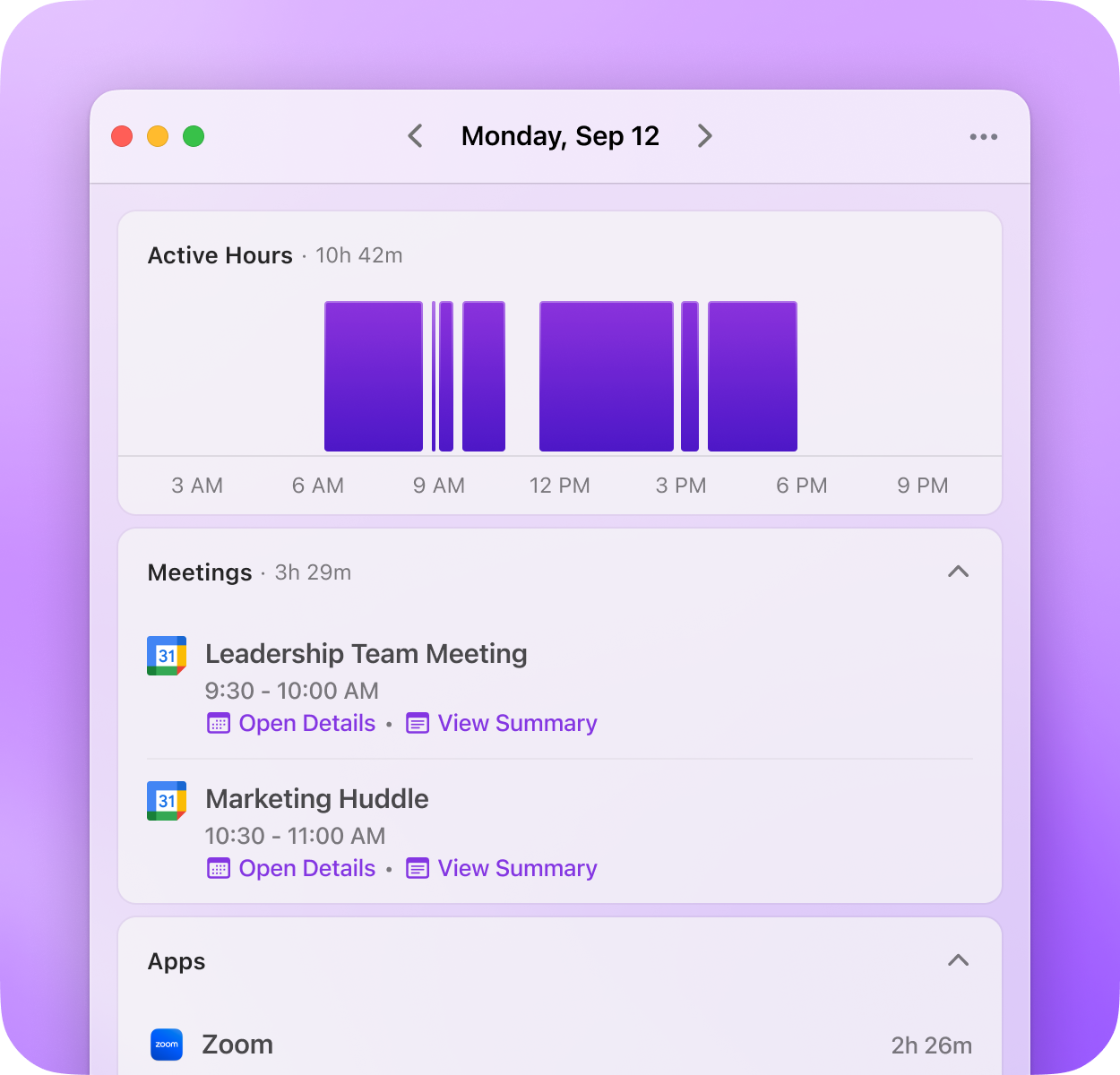Viewport: 1120px width, 1075px height.
Task: Click the Active Hours heading
Action: pos(220,255)
